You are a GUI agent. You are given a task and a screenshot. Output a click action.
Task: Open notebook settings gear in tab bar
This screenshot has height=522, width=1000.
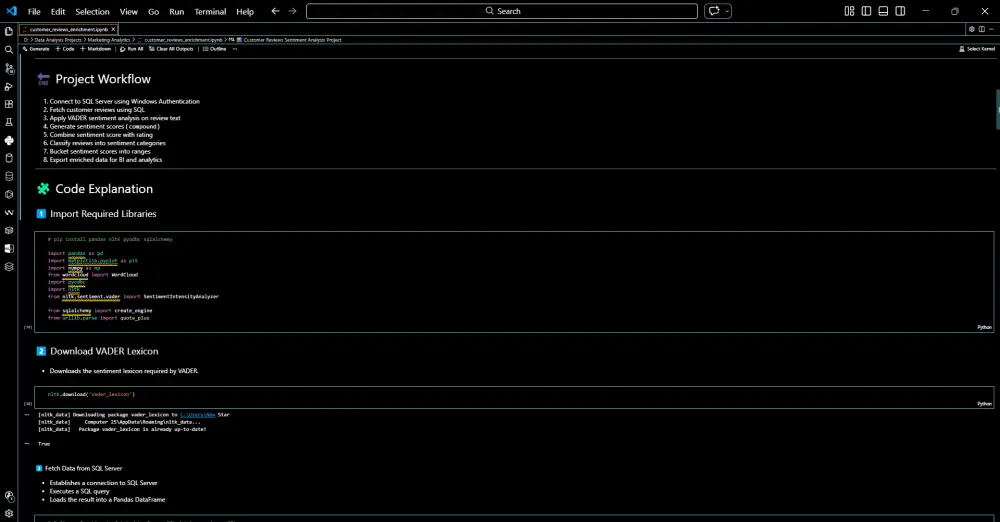click(x=971, y=29)
